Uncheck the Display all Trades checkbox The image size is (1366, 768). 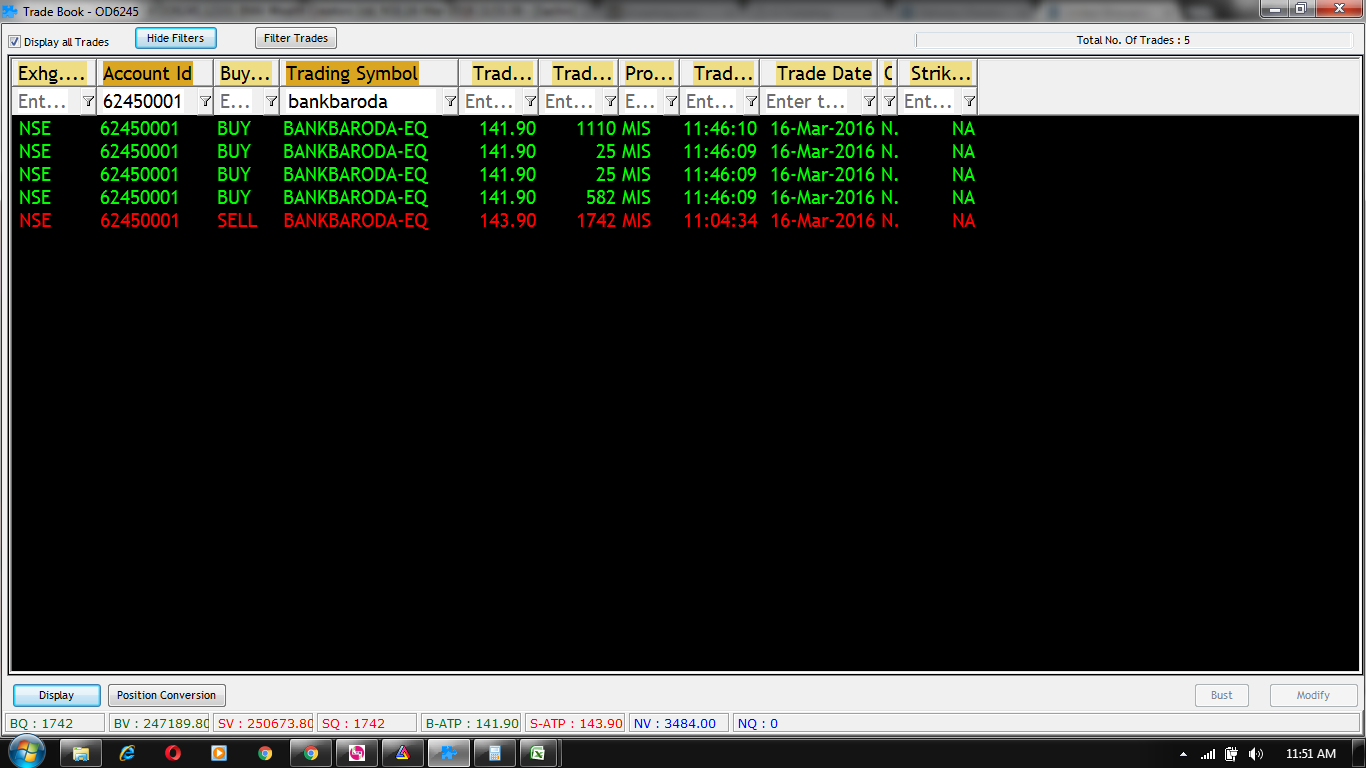pos(15,42)
